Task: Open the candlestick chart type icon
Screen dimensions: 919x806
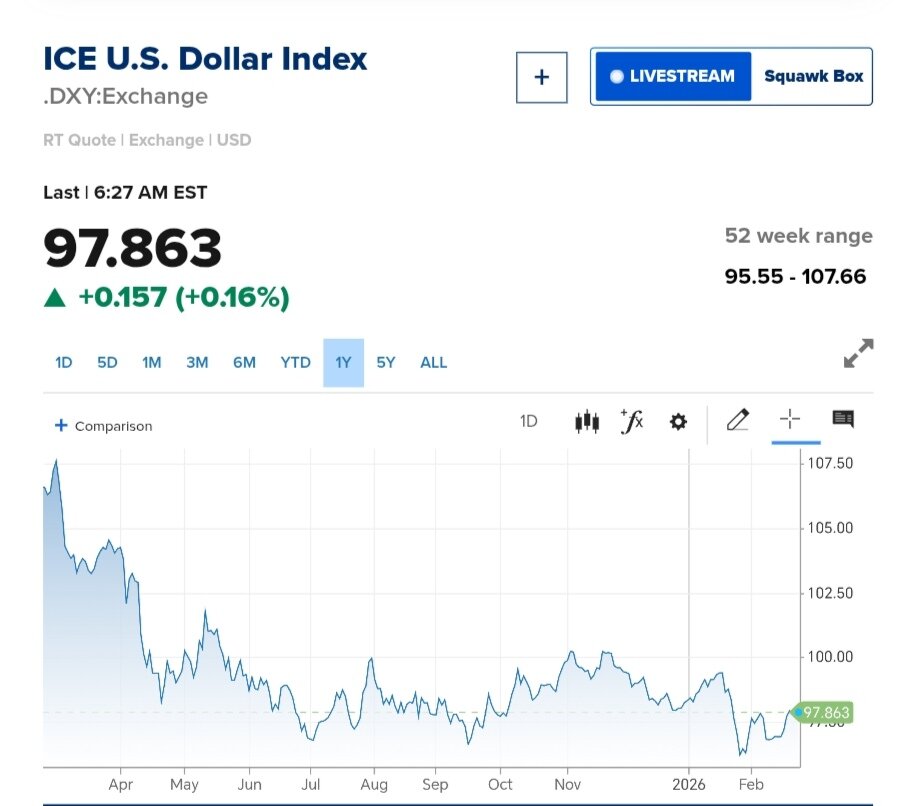Action: tap(587, 422)
